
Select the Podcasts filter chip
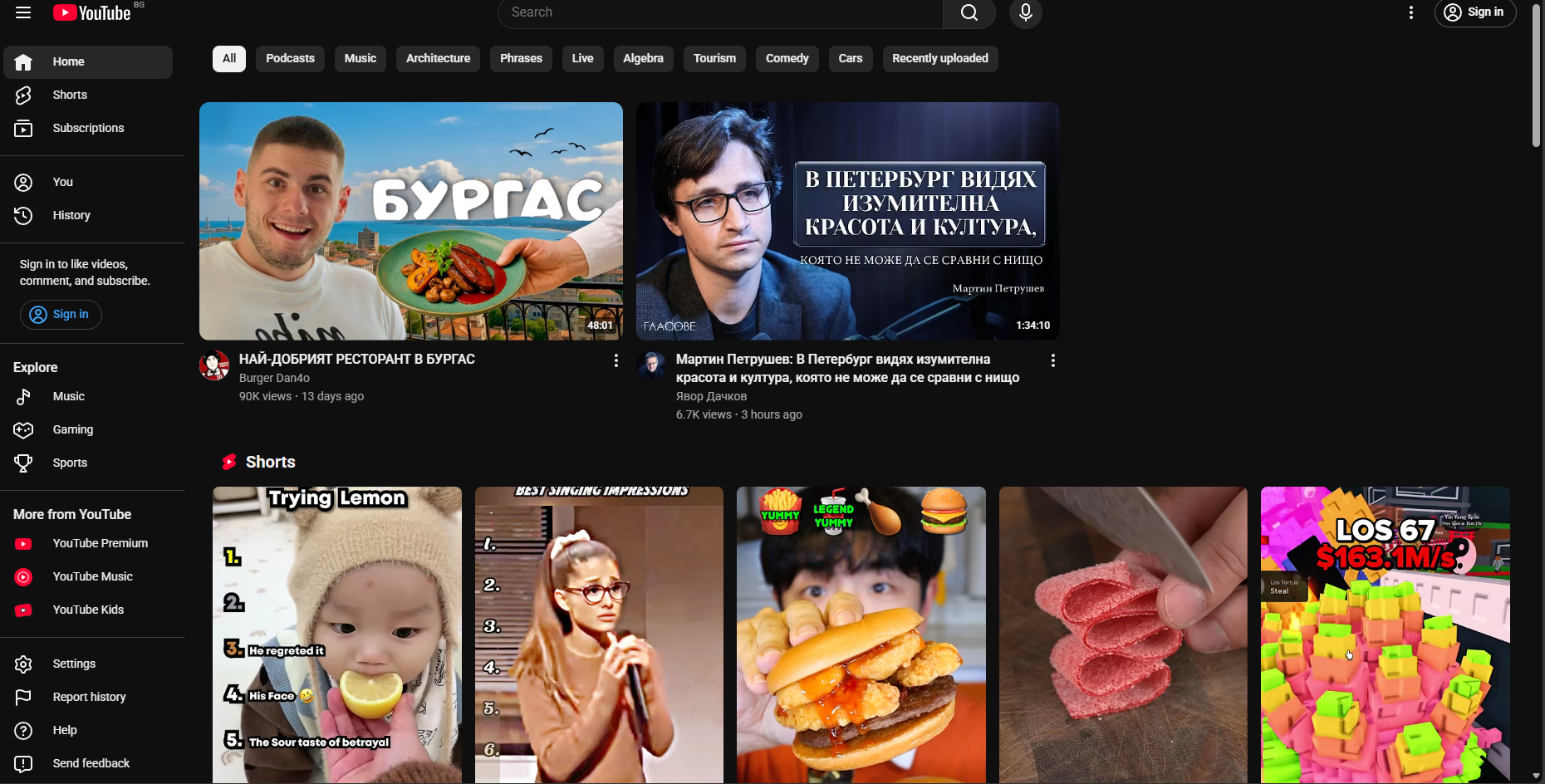tap(290, 59)
